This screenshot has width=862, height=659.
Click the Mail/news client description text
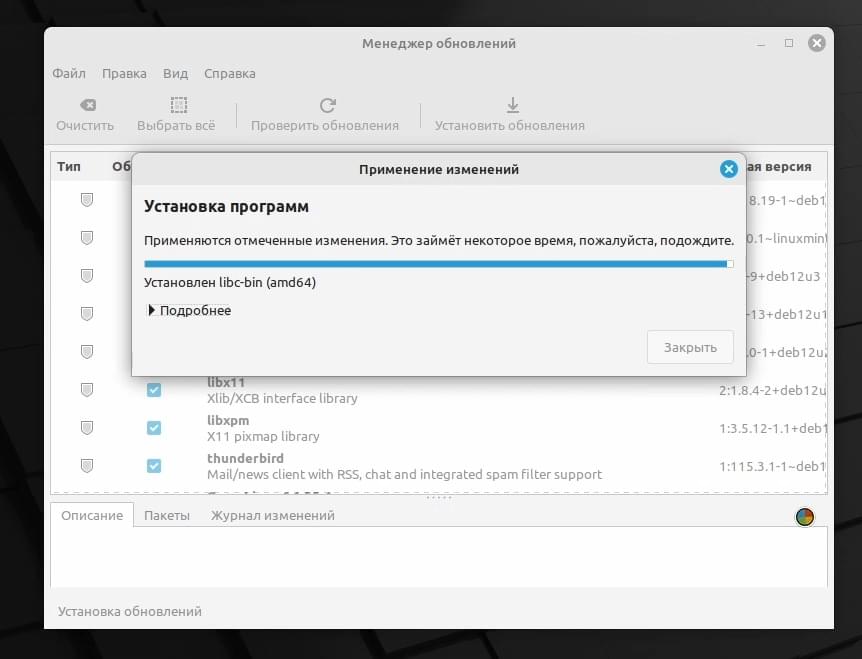pos(405,474)
